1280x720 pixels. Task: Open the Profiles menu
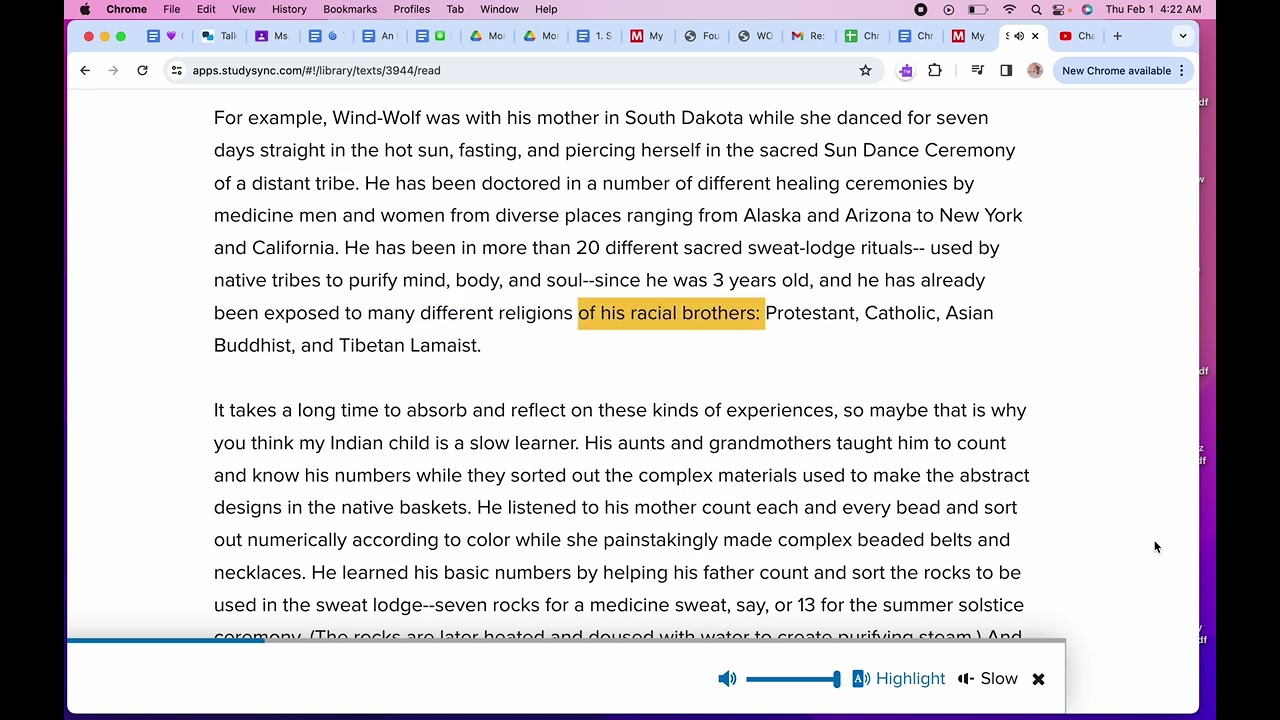coord(411,9)
